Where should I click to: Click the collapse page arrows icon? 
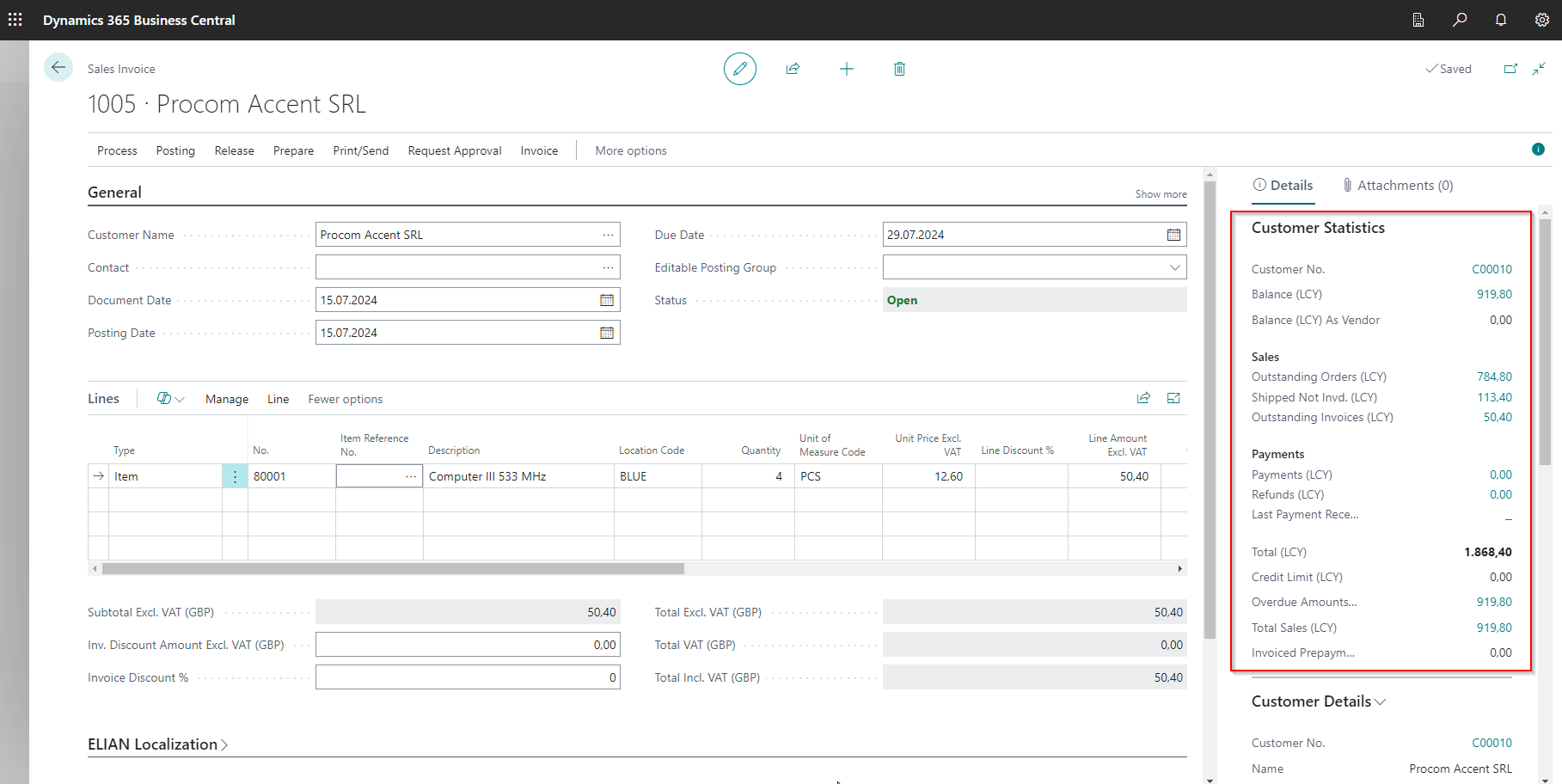(1539, 69)
